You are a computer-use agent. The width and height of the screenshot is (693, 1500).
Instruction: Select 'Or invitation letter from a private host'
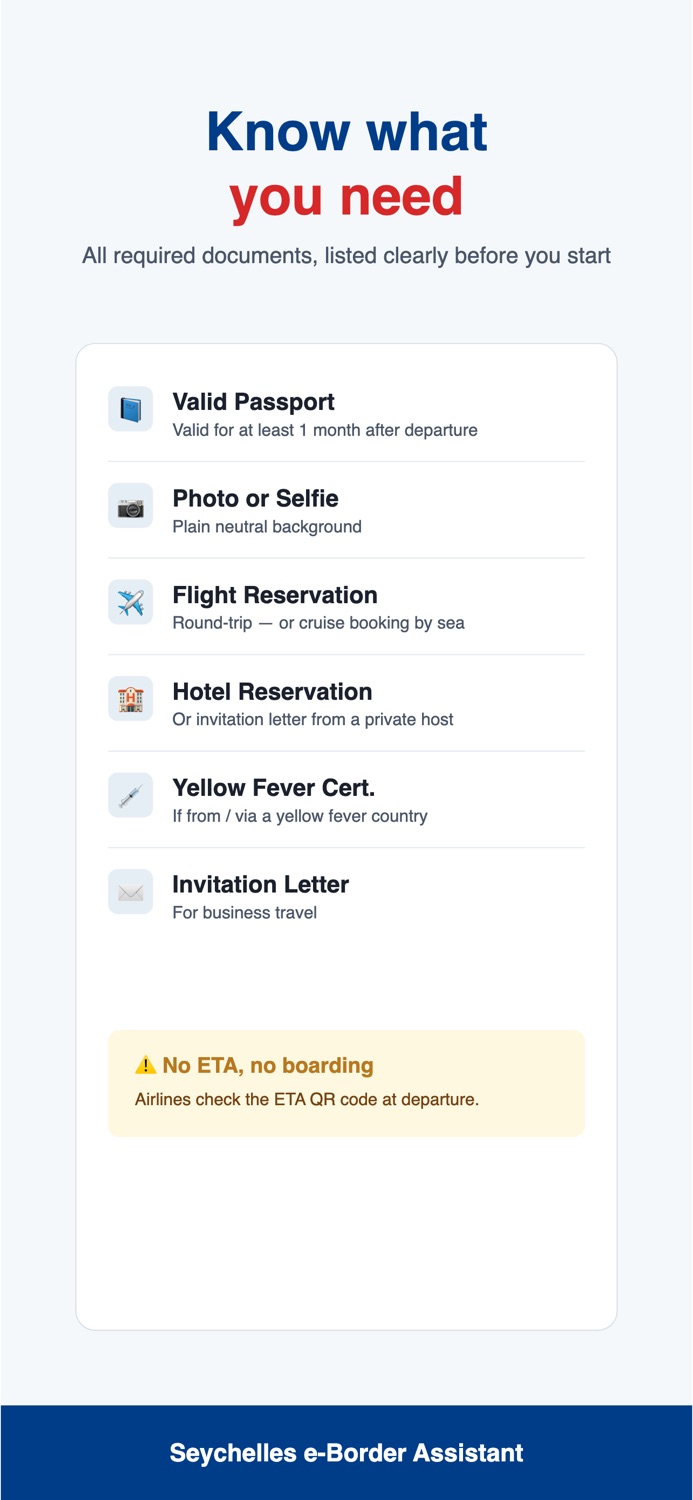313,719
